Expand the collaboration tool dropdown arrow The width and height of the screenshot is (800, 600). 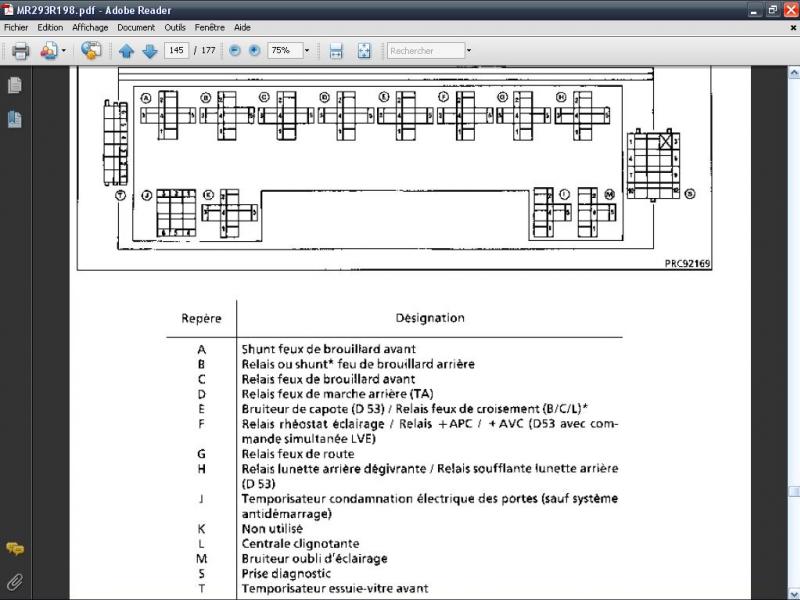(x=64, y=51)
